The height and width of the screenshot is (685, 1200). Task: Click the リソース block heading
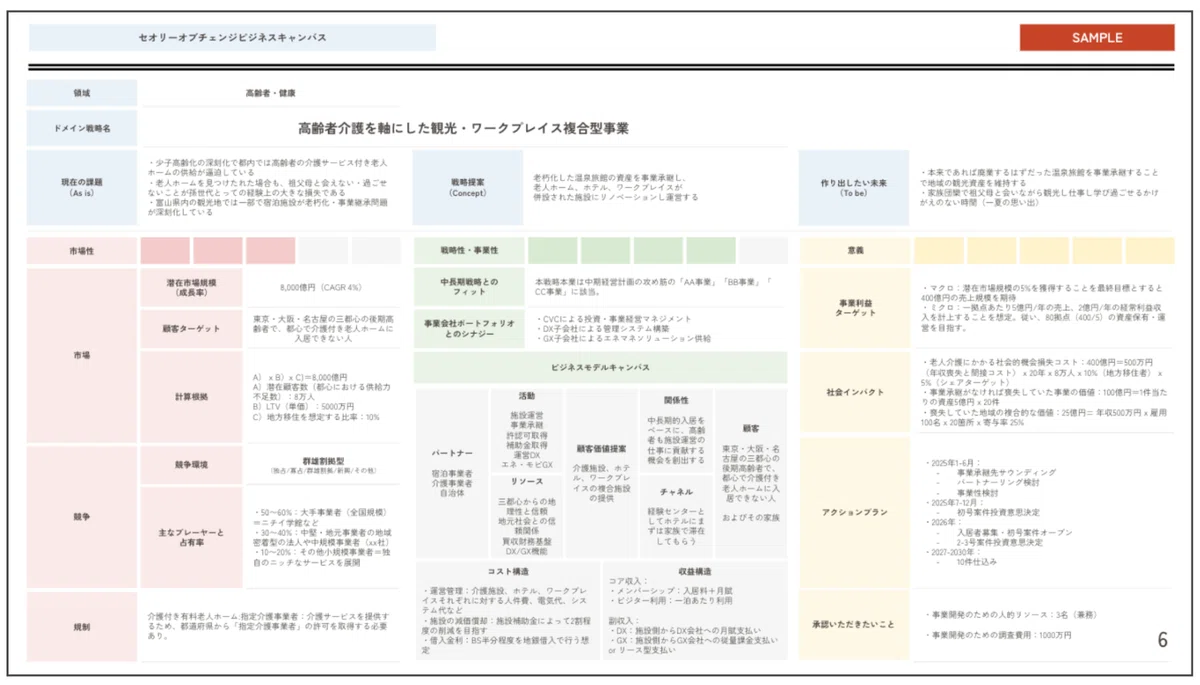527,481
